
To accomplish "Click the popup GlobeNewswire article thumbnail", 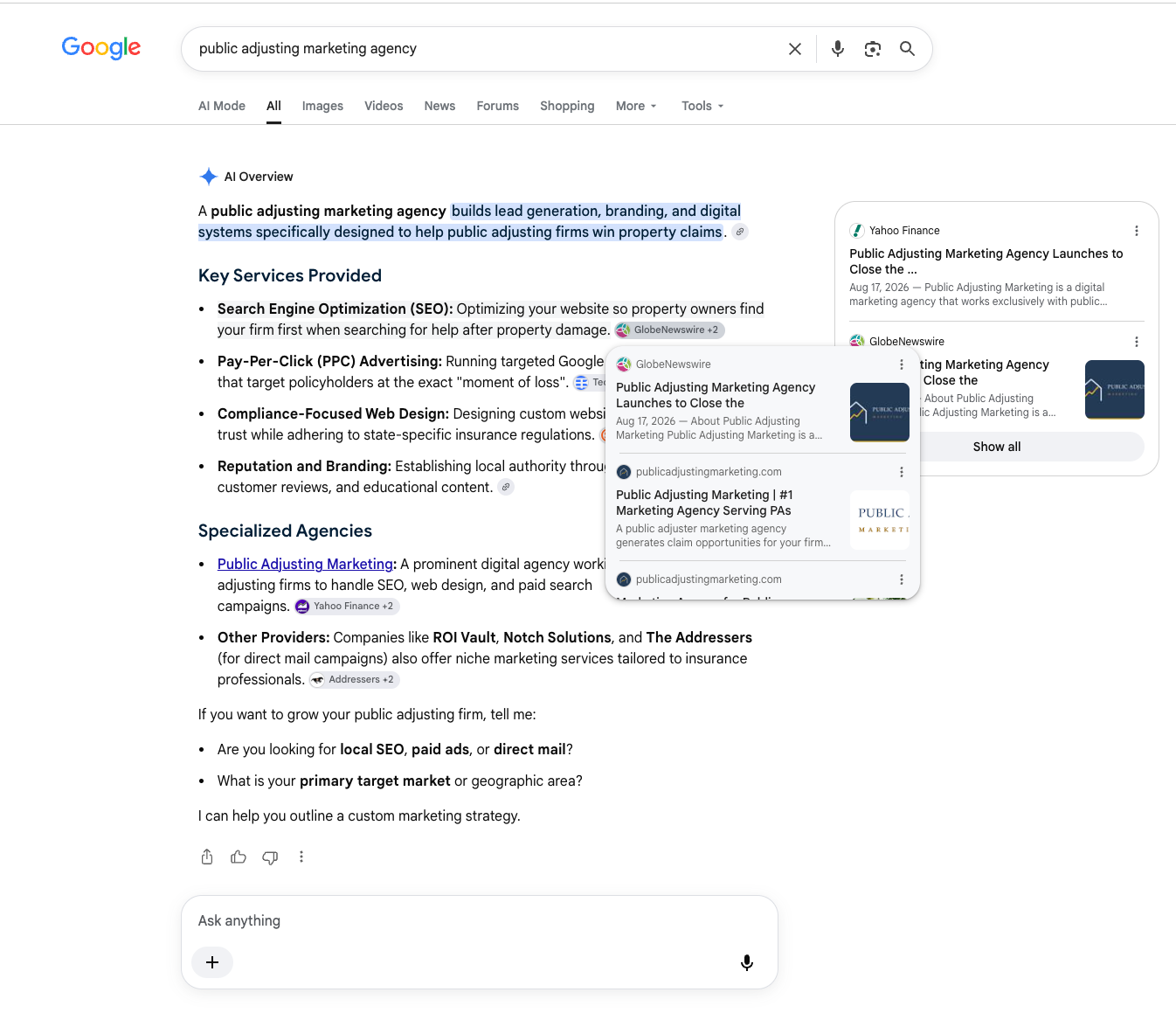I will click(880, 412).
